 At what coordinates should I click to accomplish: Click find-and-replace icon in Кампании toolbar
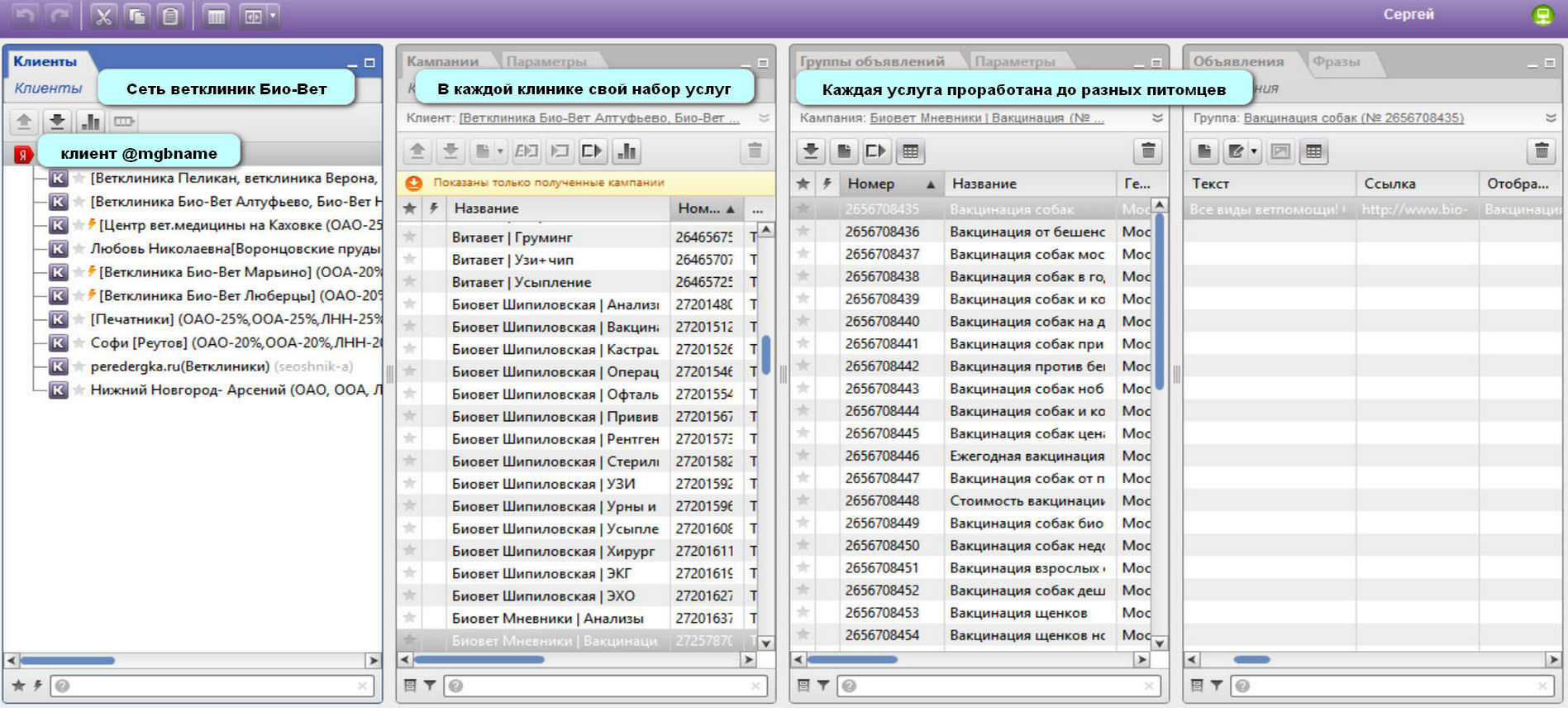click(526, 151)
